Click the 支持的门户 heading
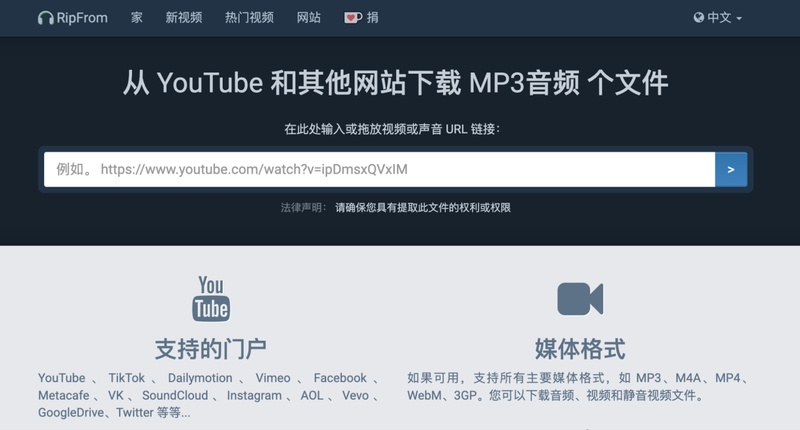 211,349
